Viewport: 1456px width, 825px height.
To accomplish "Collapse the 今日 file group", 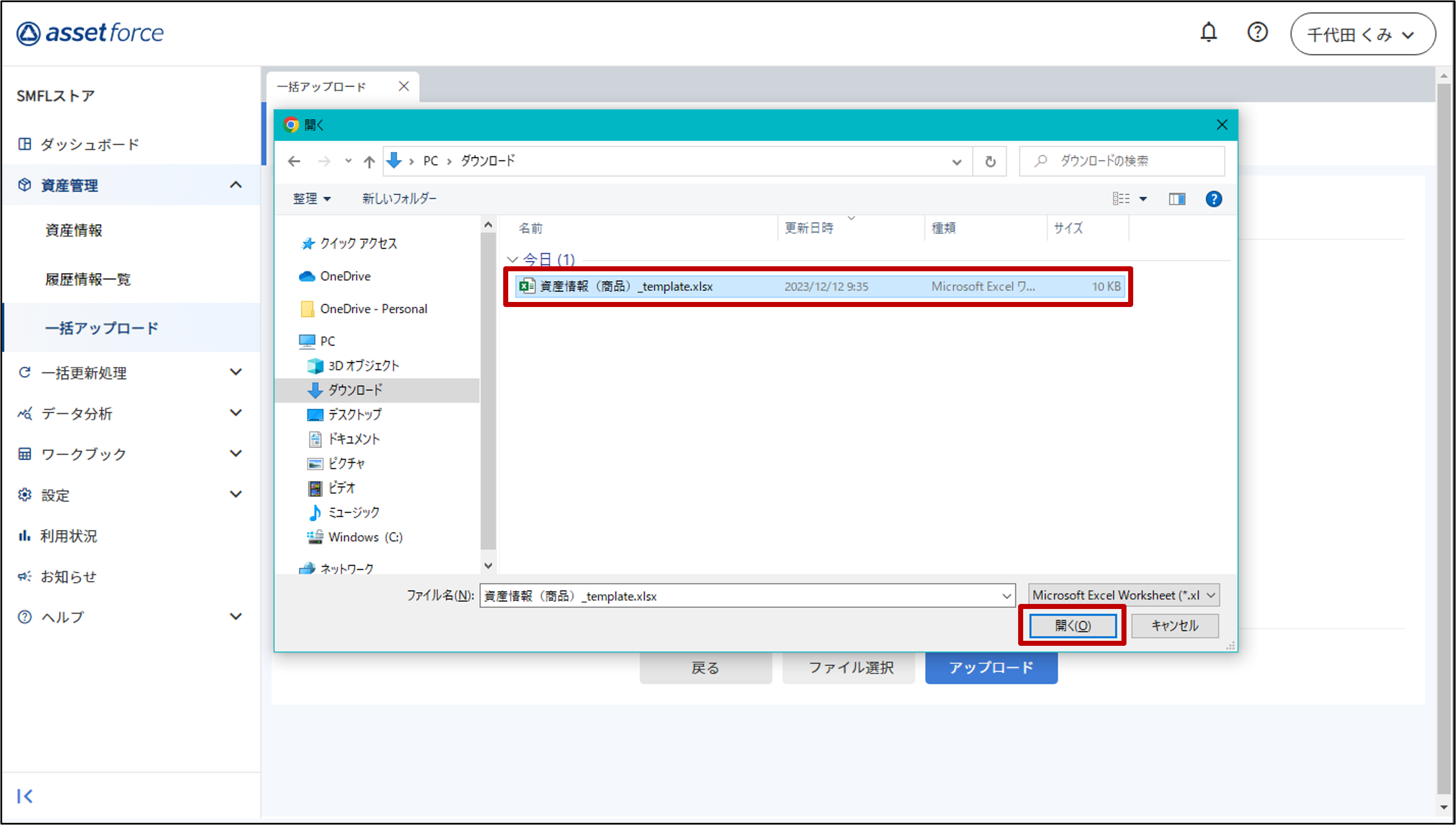I will point(512,260).
